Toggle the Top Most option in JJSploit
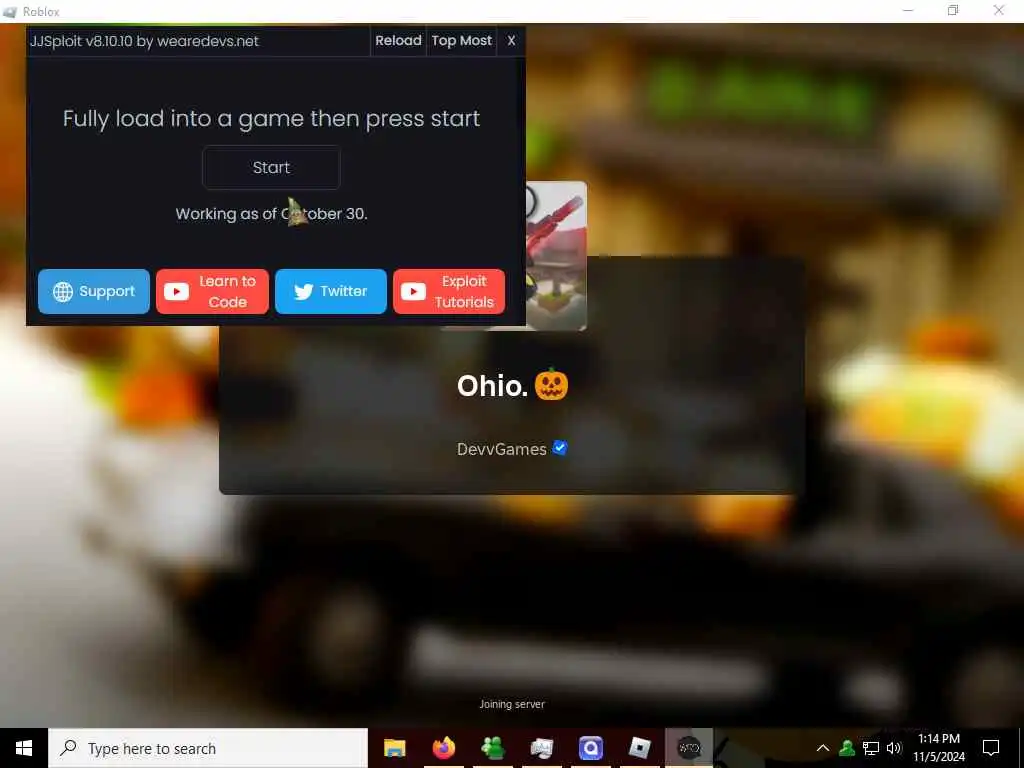 click(461, 40)
